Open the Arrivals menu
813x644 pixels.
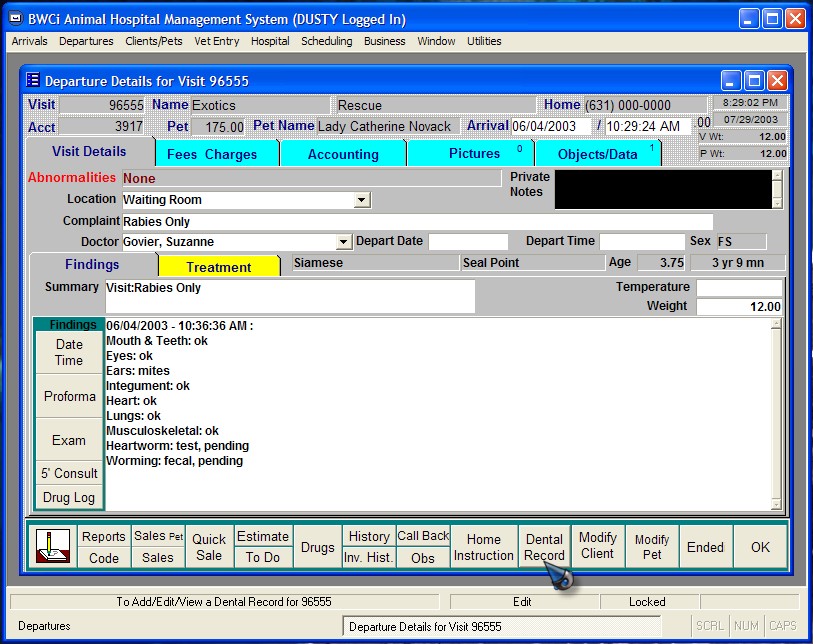(29, 41)
